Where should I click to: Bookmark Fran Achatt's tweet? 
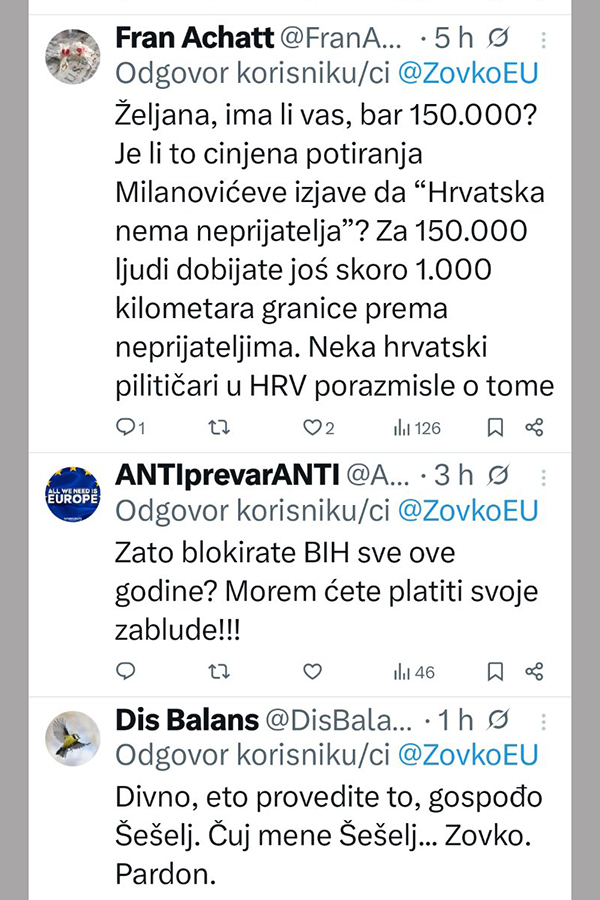495,428
